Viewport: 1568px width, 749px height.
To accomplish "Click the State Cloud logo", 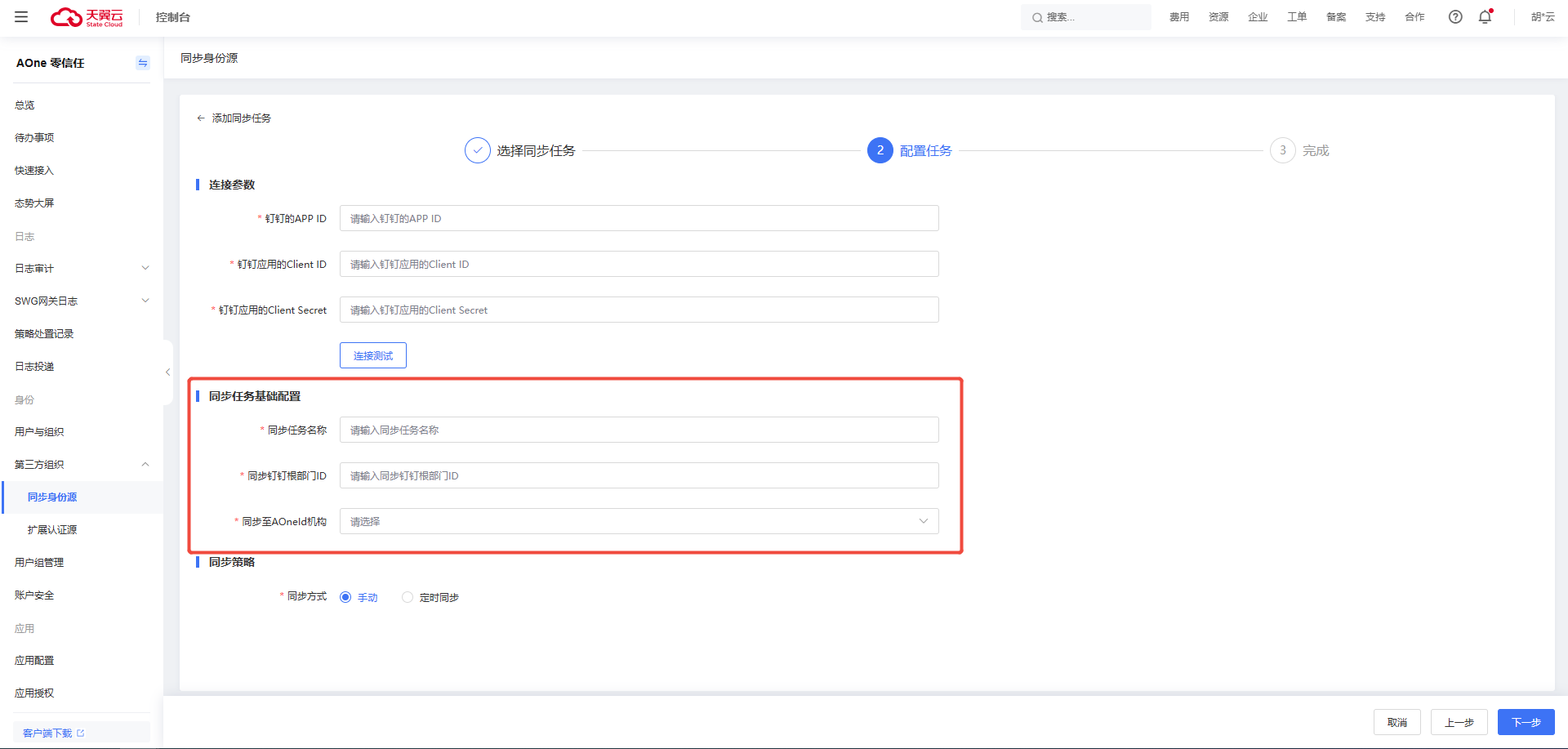I will click(x=87, y=17).
